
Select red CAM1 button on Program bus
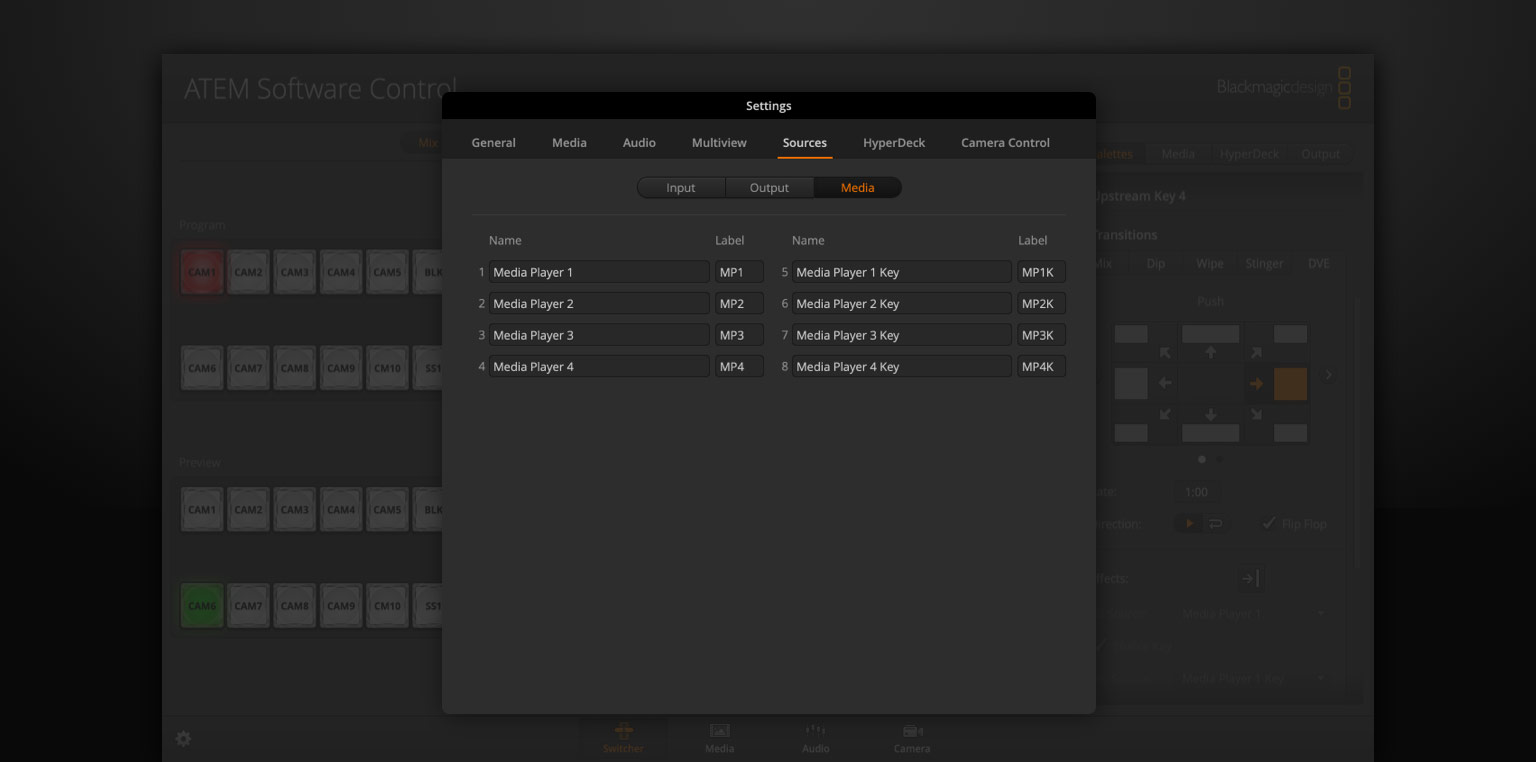[x=202, y=272]
